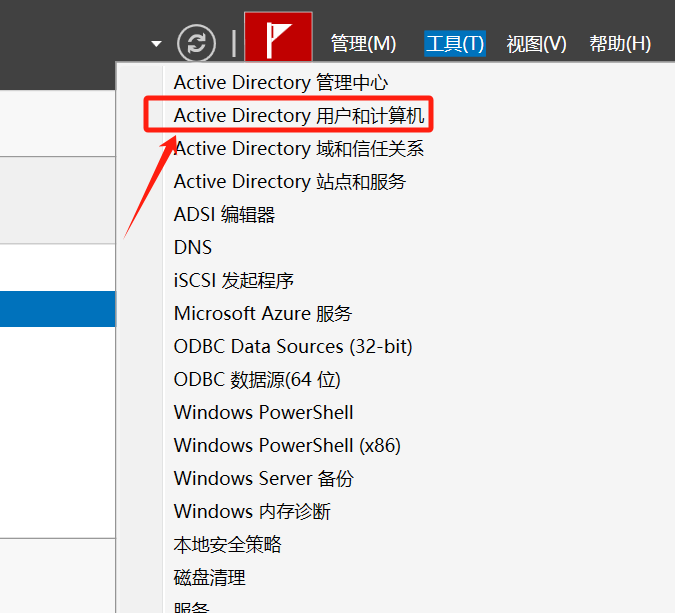Expand the small dropdown arrow beside refresh
This screenshot has width=675, height=613.
155,44
